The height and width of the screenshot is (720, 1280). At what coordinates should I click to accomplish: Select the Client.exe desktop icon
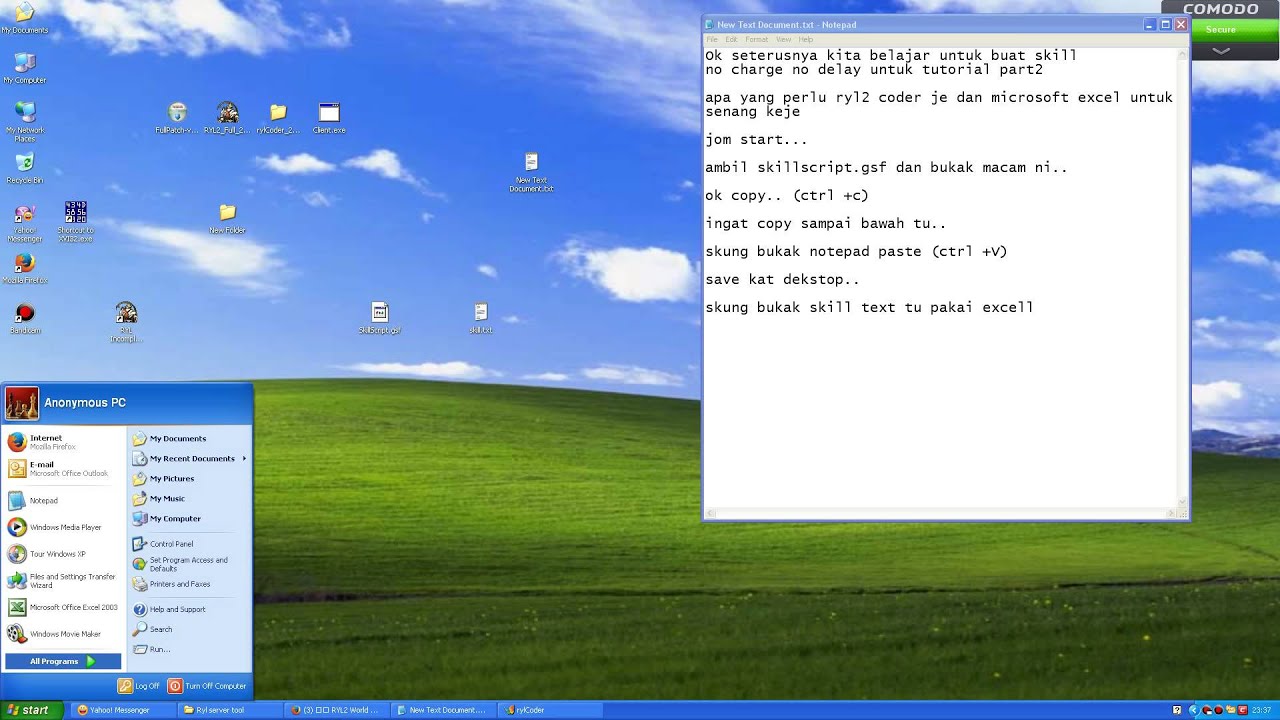click(x=329, y=118)
